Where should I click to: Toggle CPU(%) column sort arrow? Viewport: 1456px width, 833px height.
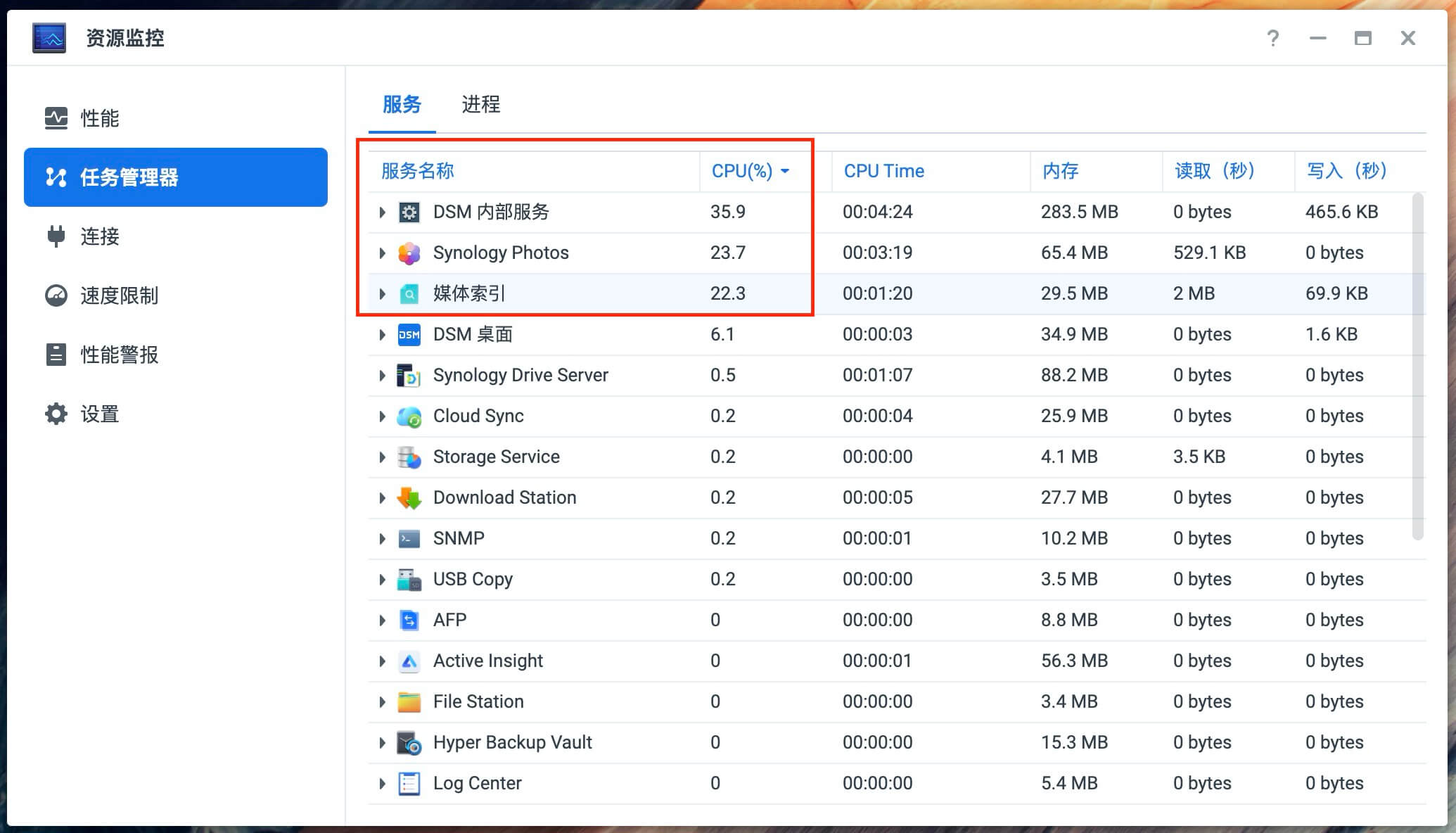[785, 171]
